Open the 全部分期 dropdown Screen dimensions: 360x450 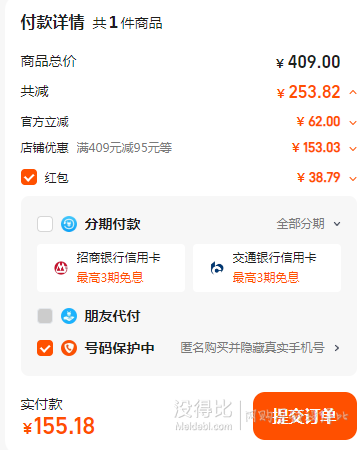308,224
